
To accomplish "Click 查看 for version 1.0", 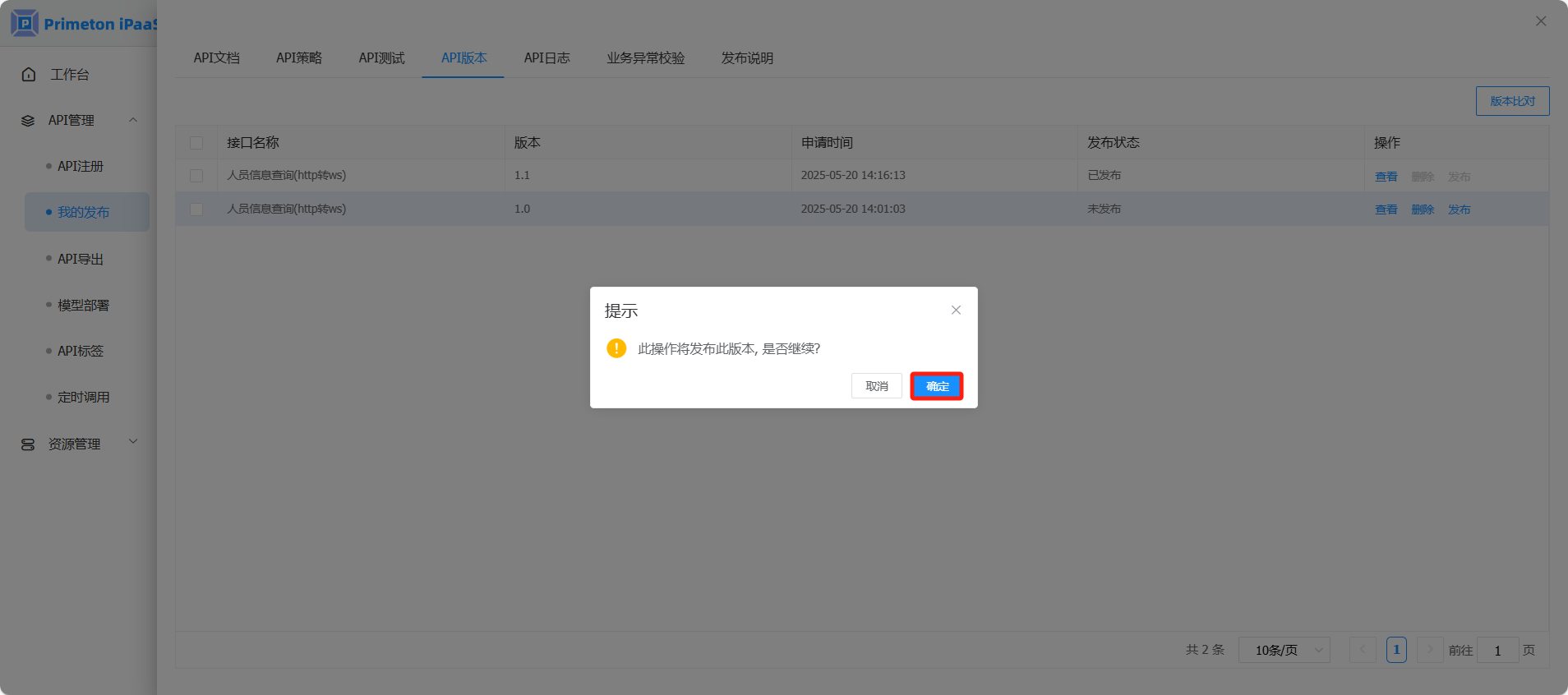I will (1386, 209).
